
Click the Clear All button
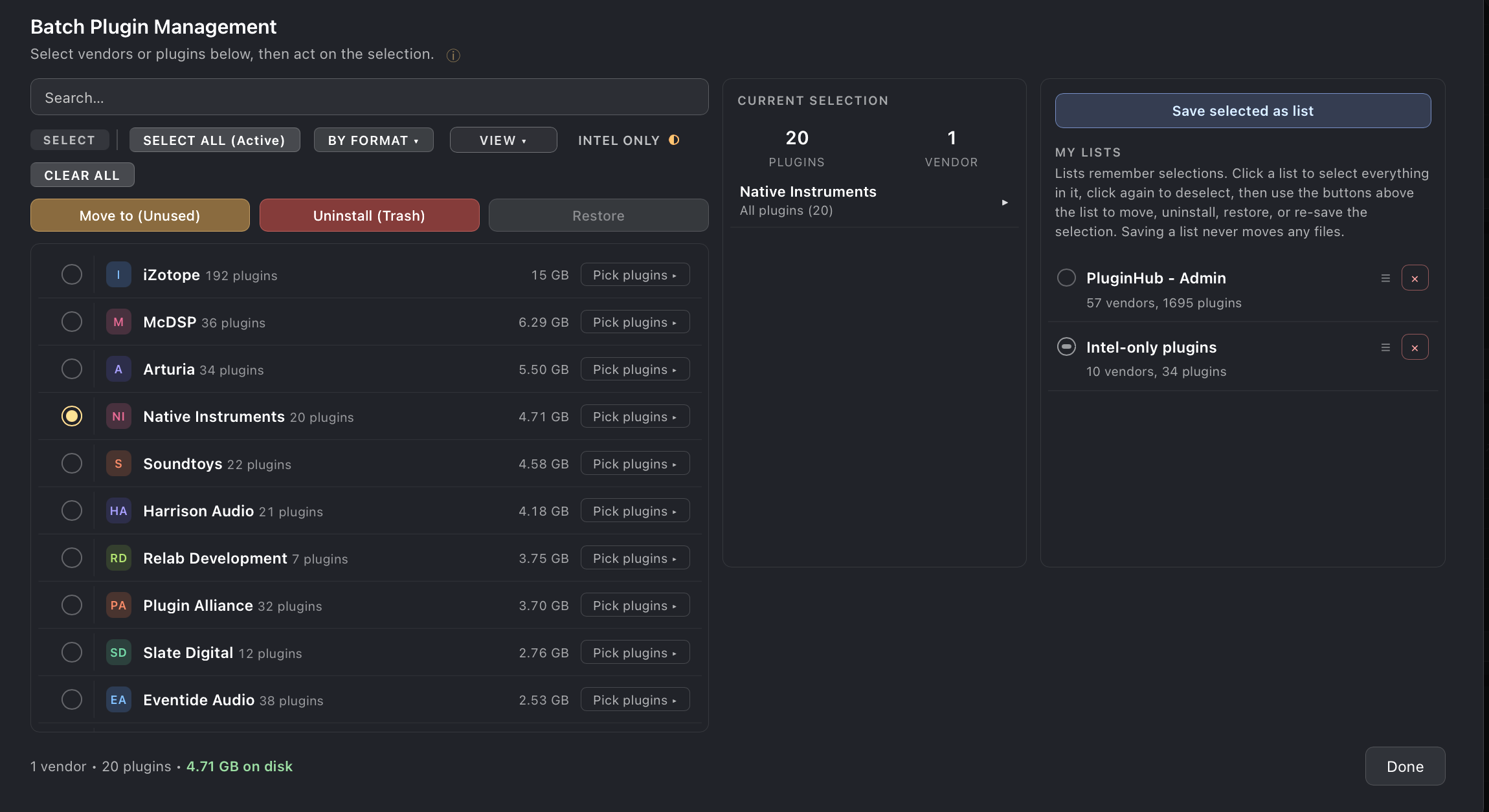[x=82, y=175]
